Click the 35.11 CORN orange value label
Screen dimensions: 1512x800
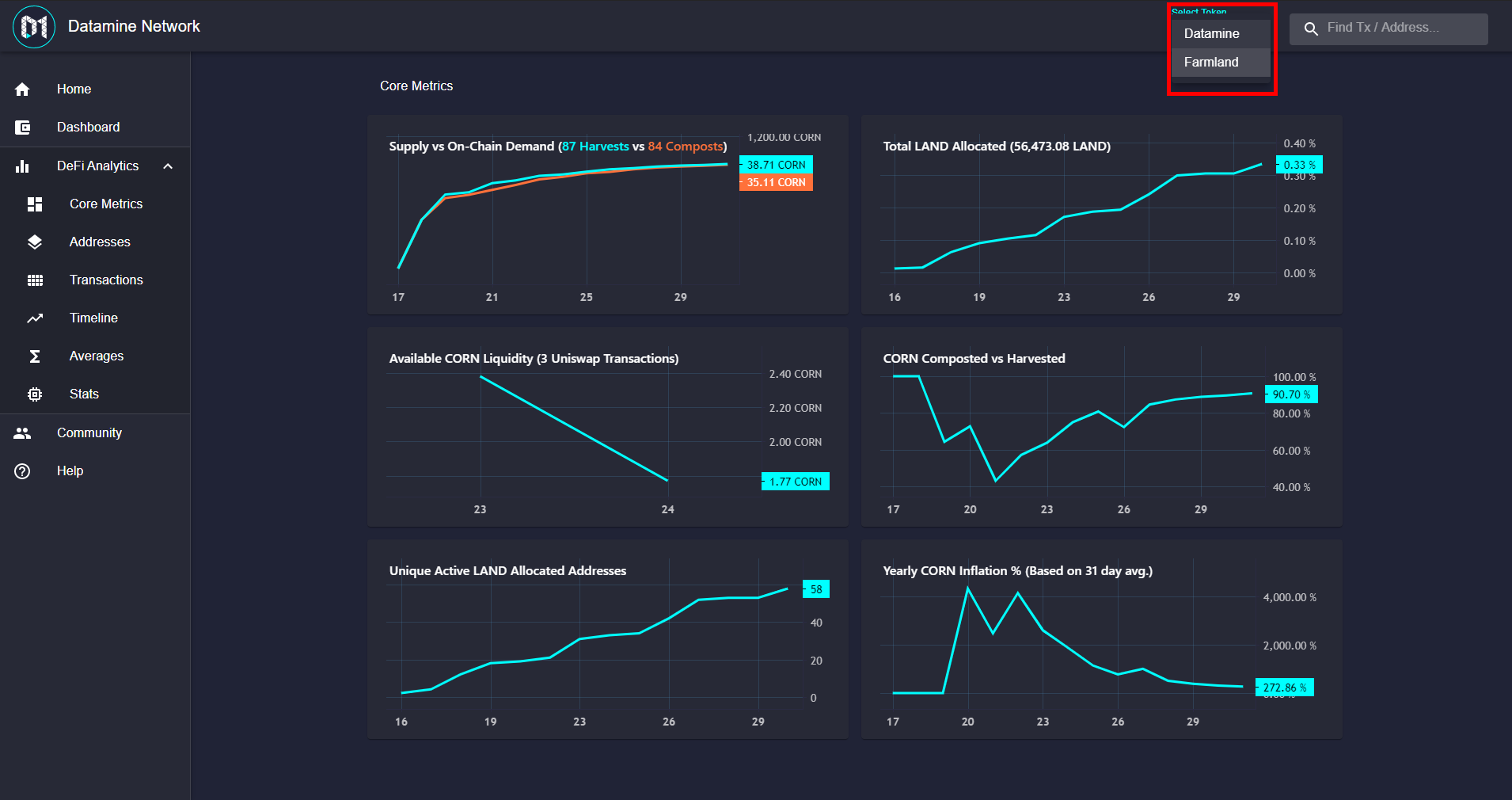(x=776, y=182)
